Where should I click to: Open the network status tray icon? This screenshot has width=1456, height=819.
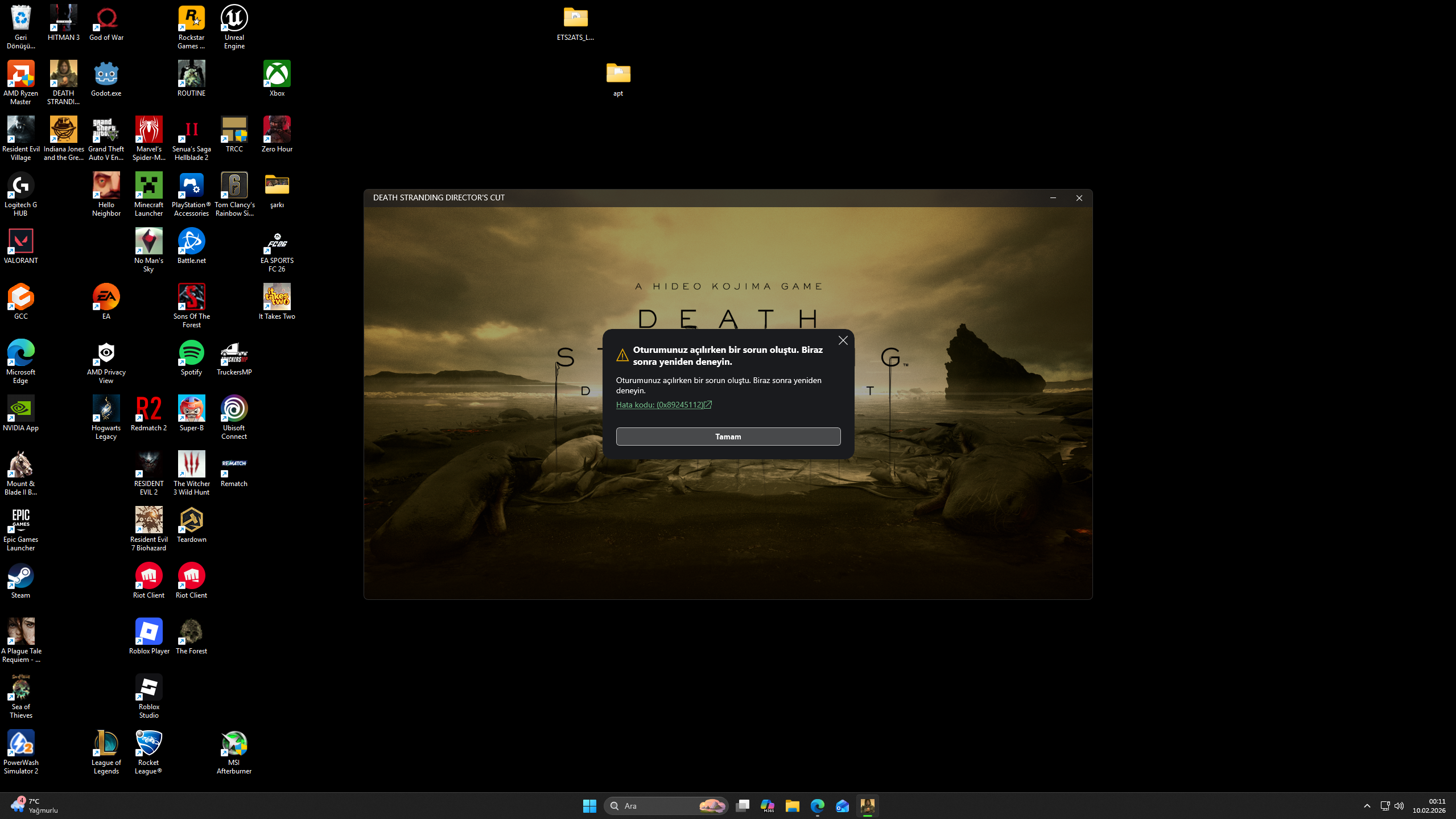coord(1385,806)
